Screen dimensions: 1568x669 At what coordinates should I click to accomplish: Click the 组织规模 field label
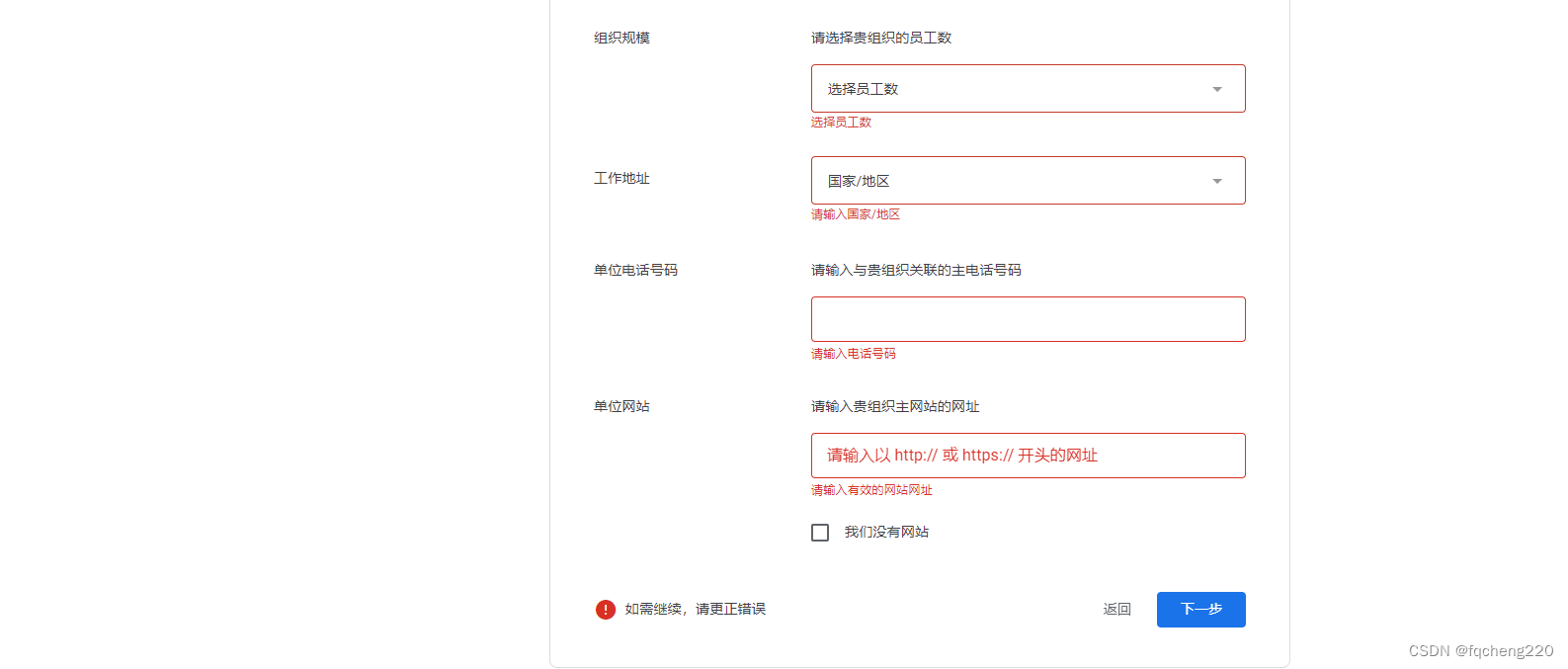coord(621,38)
